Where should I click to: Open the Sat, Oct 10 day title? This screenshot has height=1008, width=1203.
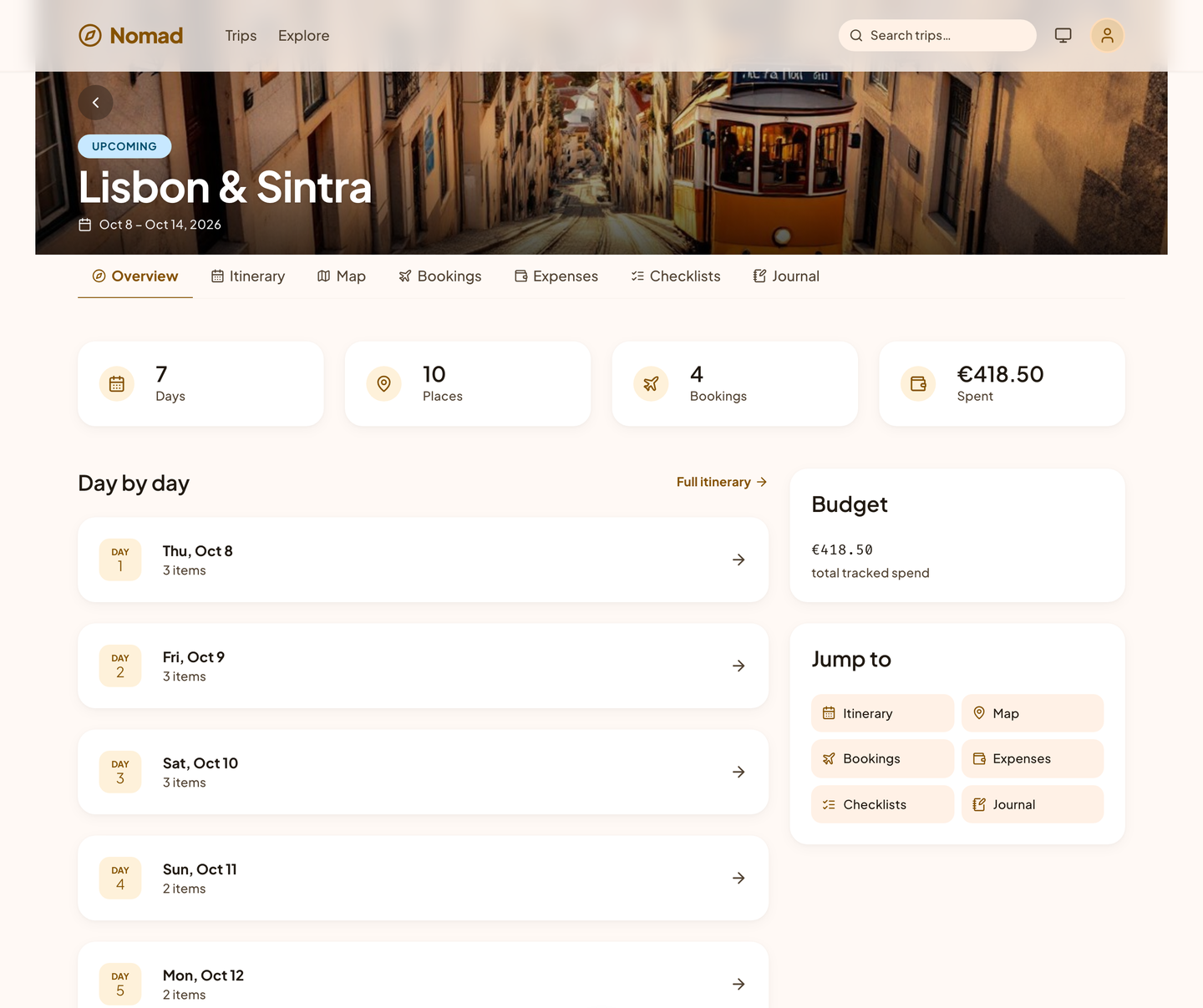click(x=200, y=763)
